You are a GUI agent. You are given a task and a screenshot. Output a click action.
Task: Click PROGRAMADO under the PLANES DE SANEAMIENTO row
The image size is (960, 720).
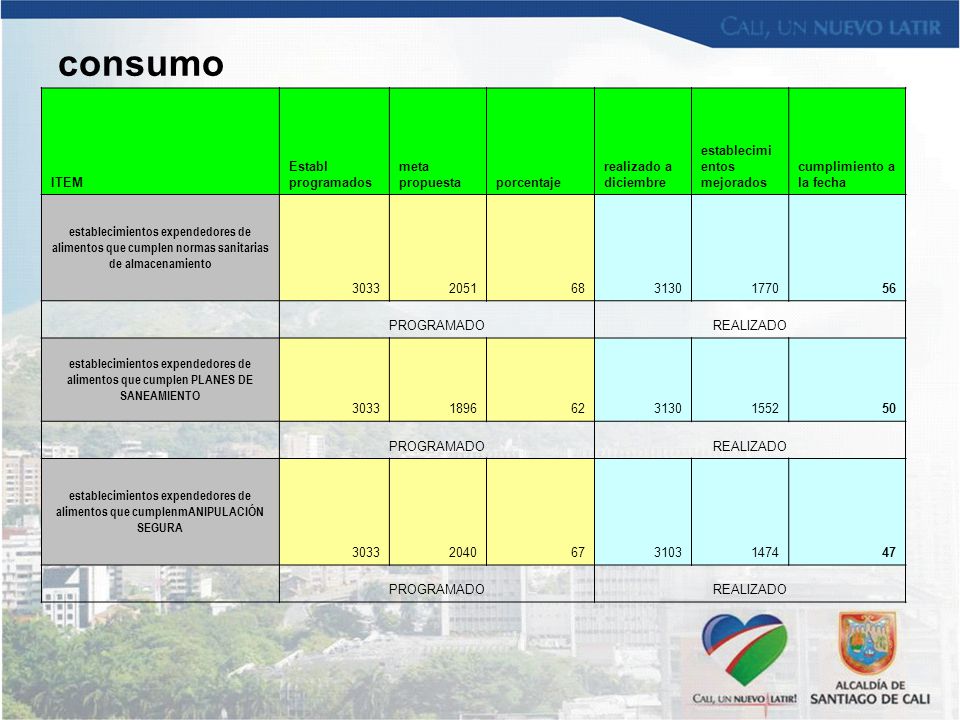[437, 446]
